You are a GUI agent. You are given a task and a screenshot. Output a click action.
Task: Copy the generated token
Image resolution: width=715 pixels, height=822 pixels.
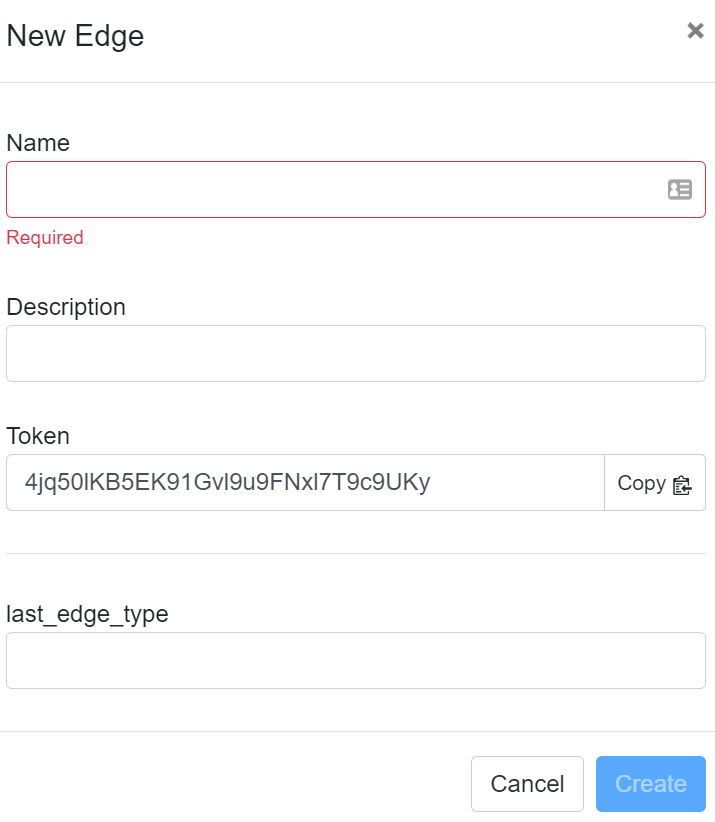coord(655,483)
